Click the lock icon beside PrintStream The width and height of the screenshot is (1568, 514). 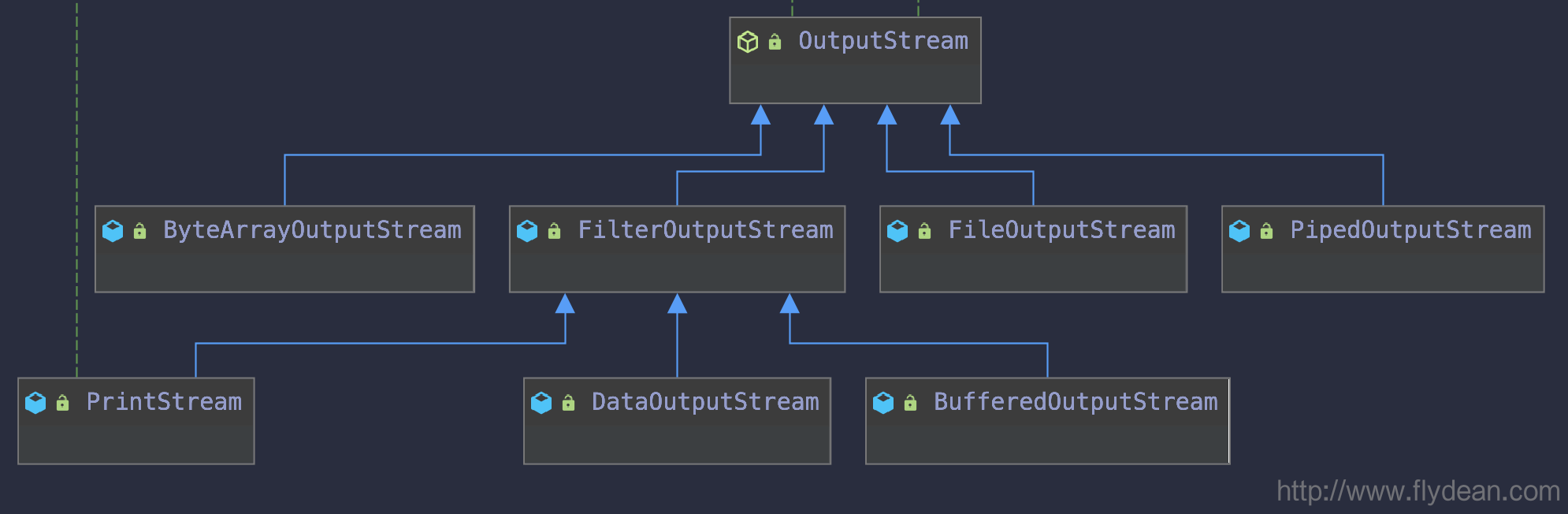click(62, 403)
